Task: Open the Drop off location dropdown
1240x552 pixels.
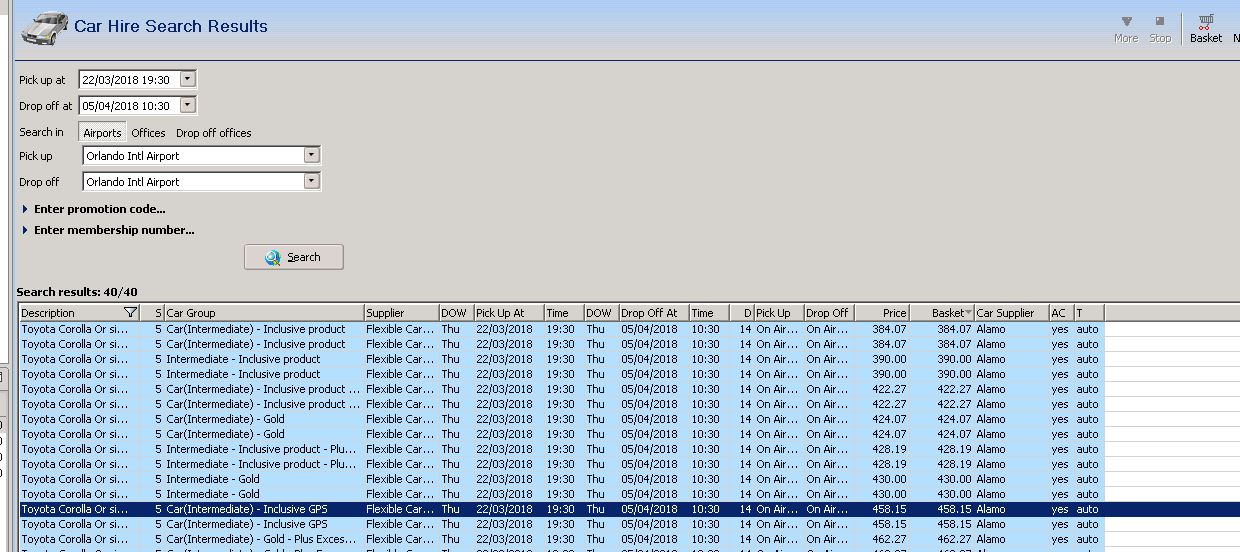Action: tap(311, 181)
